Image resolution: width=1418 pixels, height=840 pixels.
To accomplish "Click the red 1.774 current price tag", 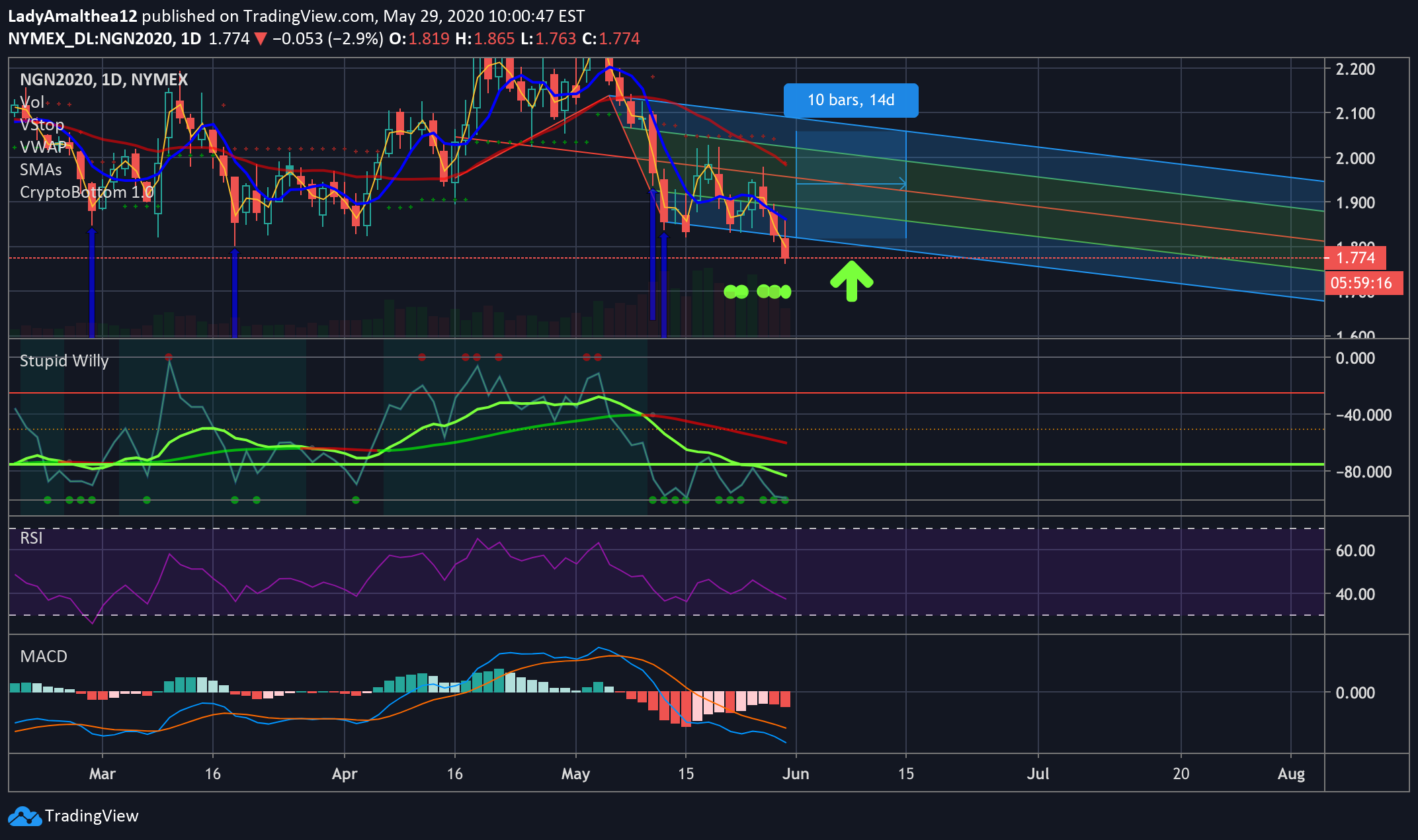I will click(x=1355, y=257).
